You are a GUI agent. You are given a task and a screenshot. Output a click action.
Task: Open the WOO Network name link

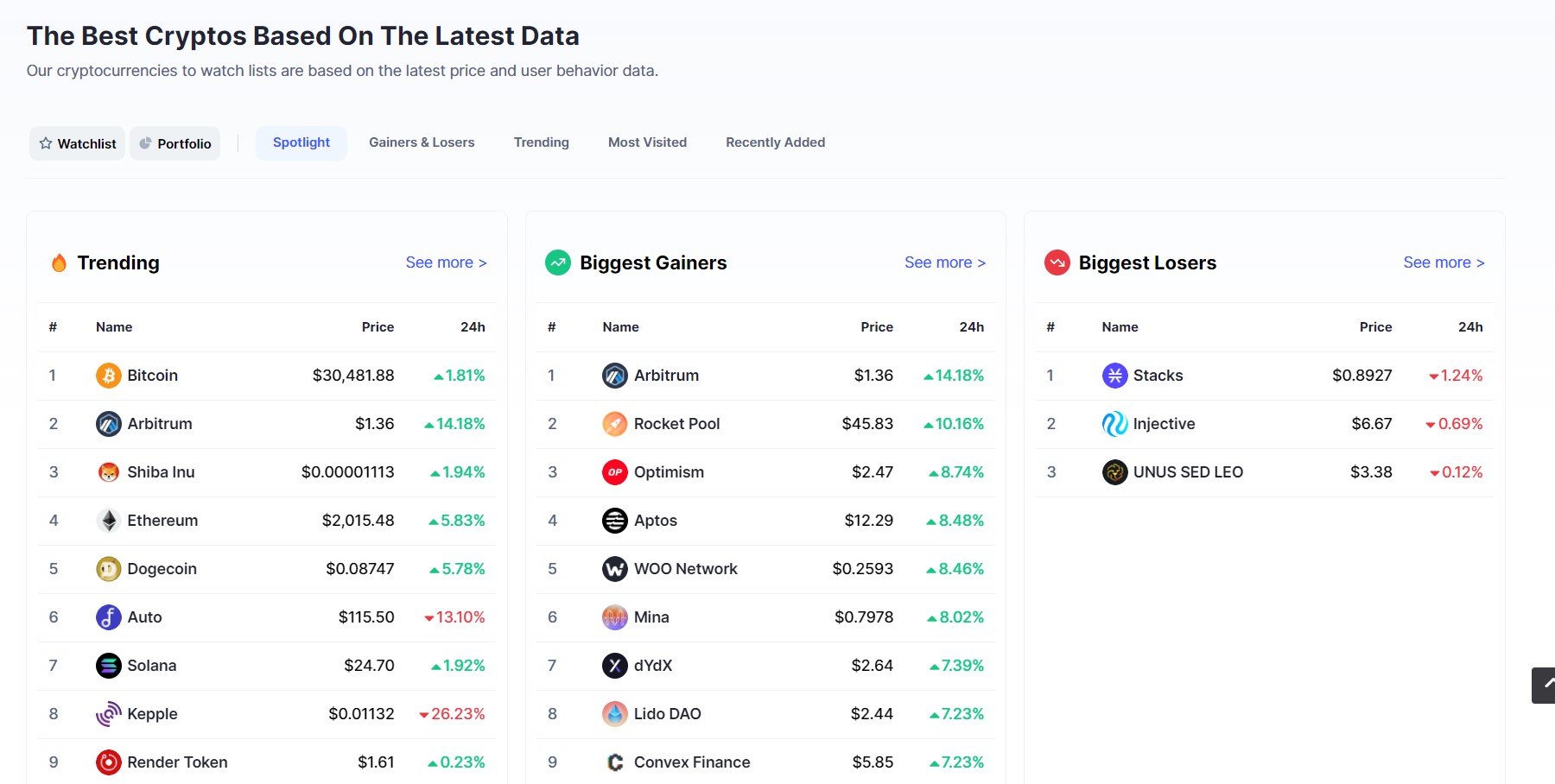coord(686,569)
